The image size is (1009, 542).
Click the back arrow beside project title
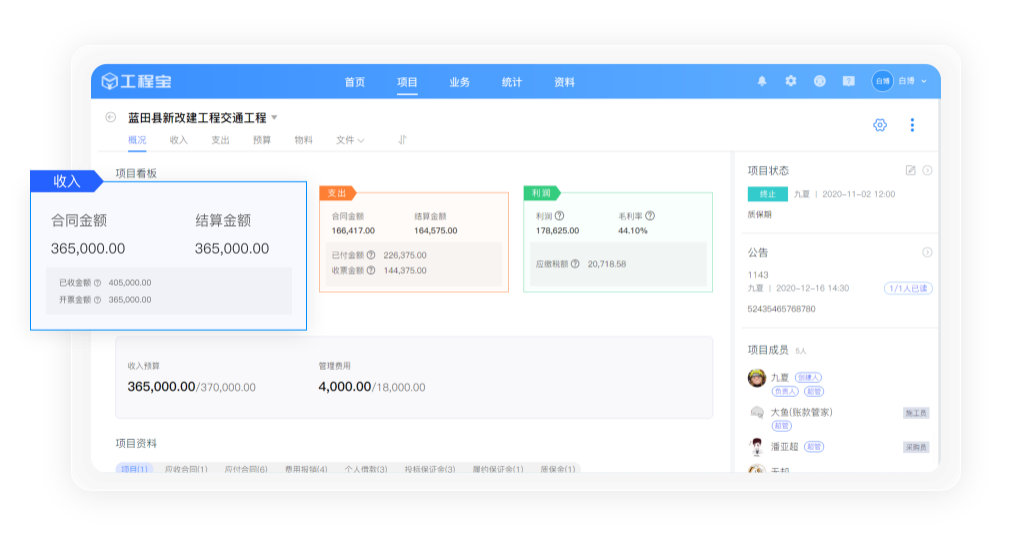click(x=110, y=117)
